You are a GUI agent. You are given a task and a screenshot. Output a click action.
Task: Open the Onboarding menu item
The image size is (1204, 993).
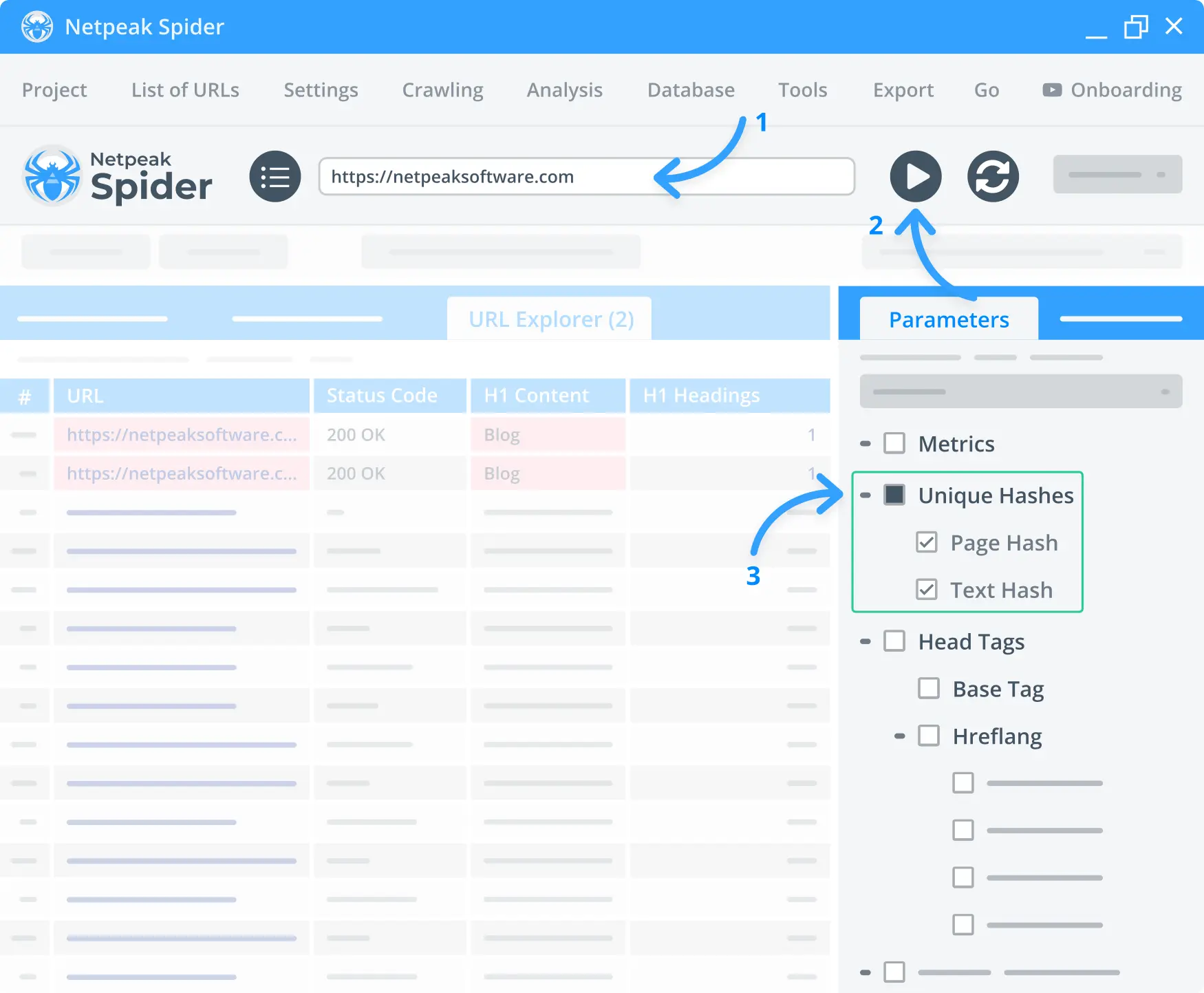(x=1112, y=90)
